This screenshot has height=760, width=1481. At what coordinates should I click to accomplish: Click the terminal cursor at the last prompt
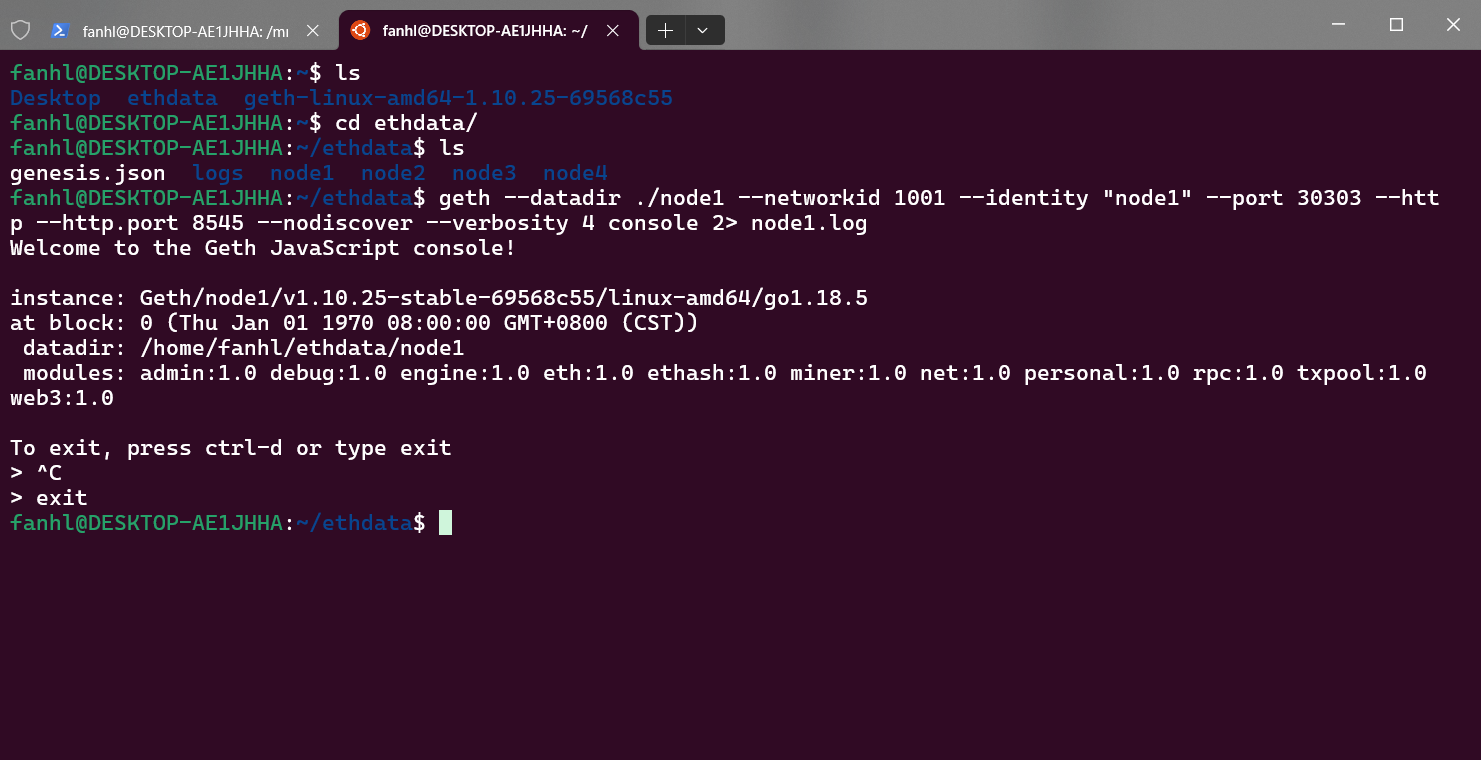point(445,523)
